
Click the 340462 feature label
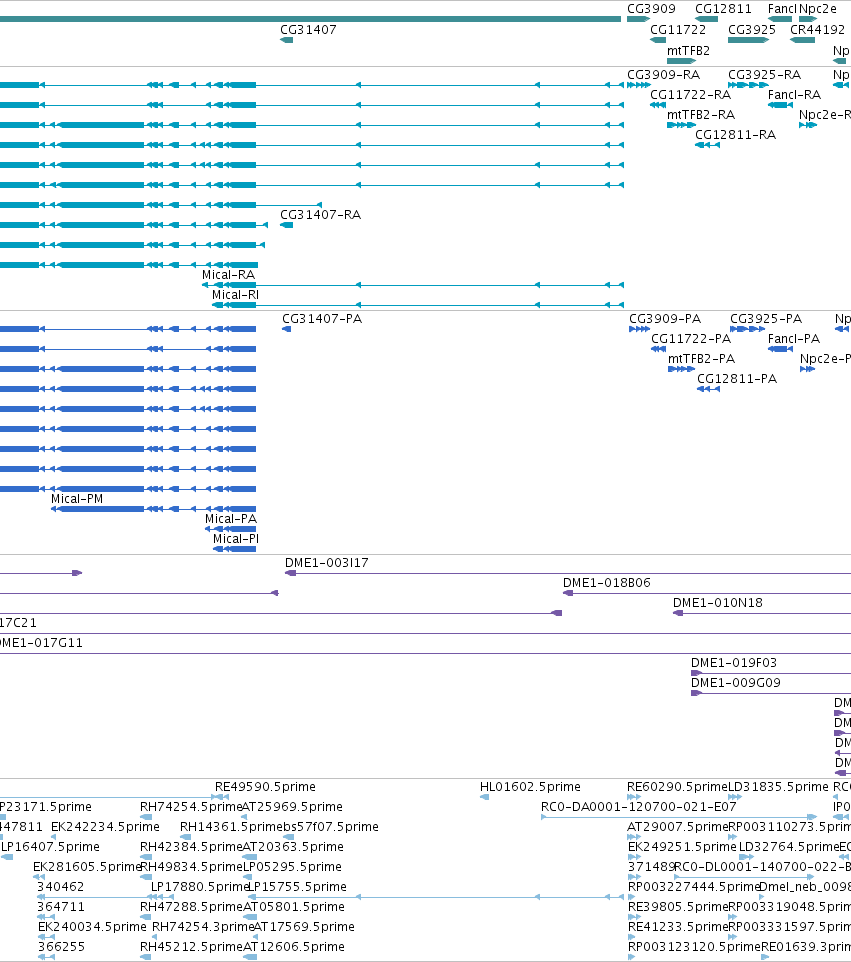click(x=60, y=887)
